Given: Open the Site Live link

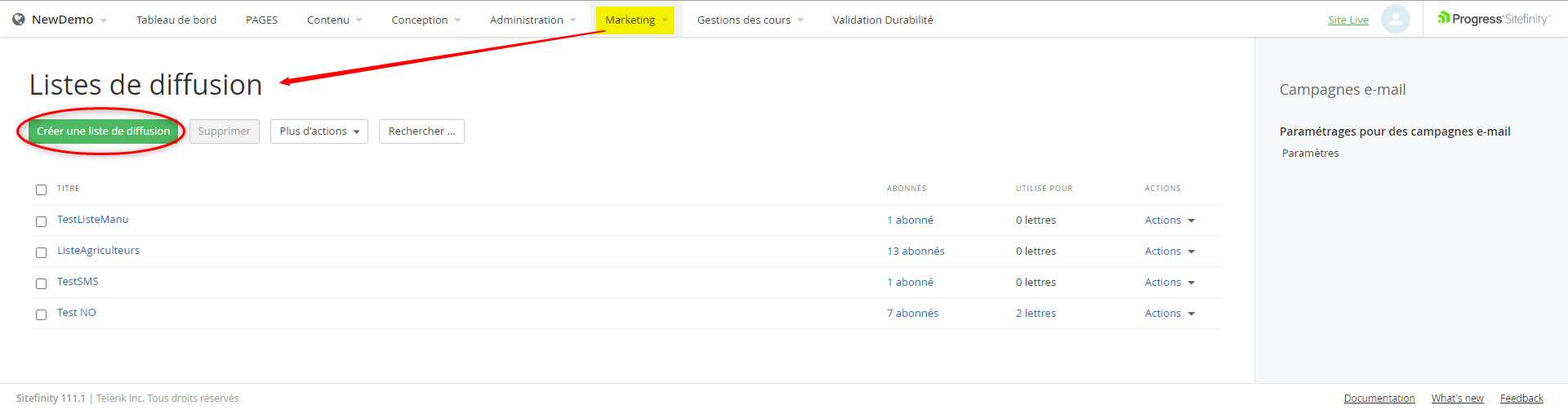Looking at the screenshot, I should (x=1347, y=20).
